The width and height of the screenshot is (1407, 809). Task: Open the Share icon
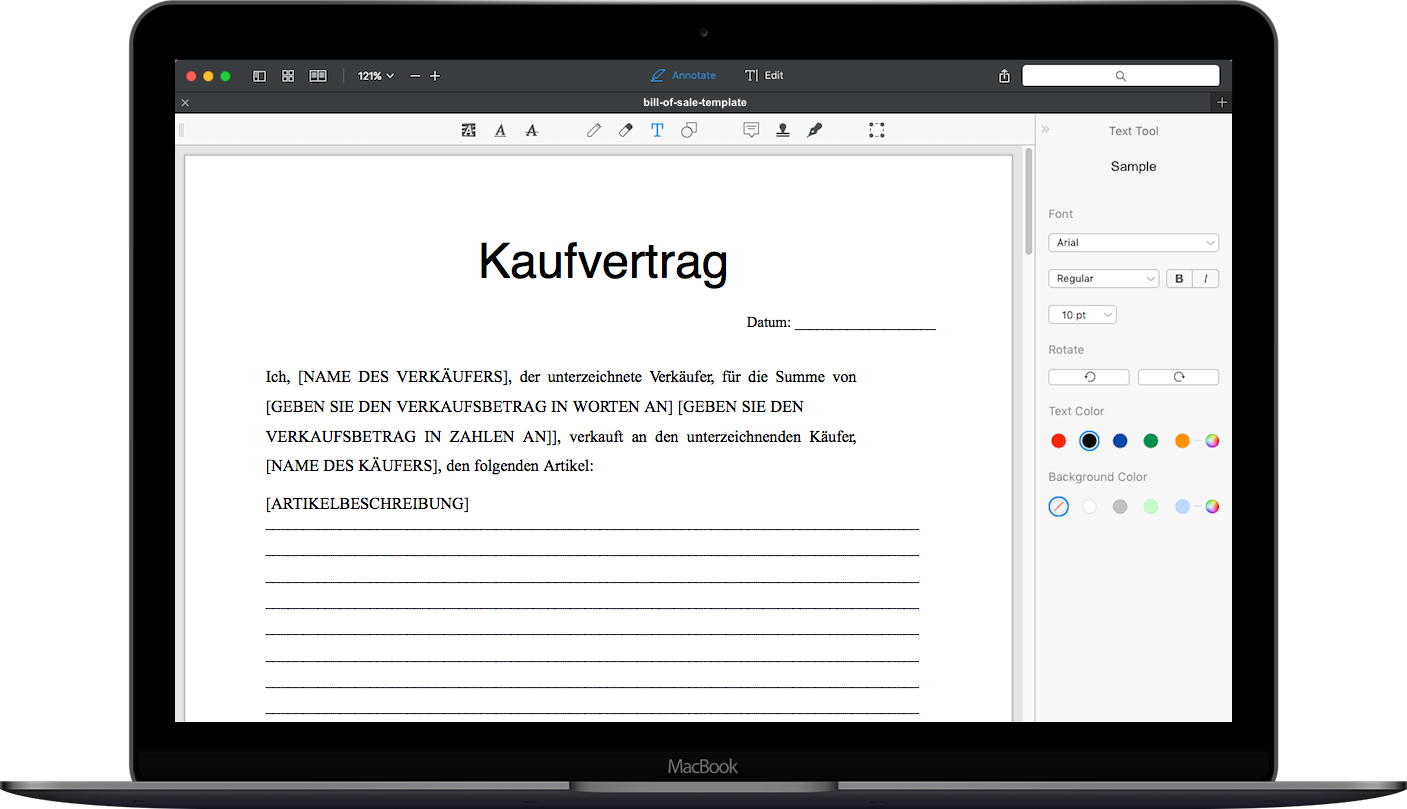click(x=1004, y=76)
